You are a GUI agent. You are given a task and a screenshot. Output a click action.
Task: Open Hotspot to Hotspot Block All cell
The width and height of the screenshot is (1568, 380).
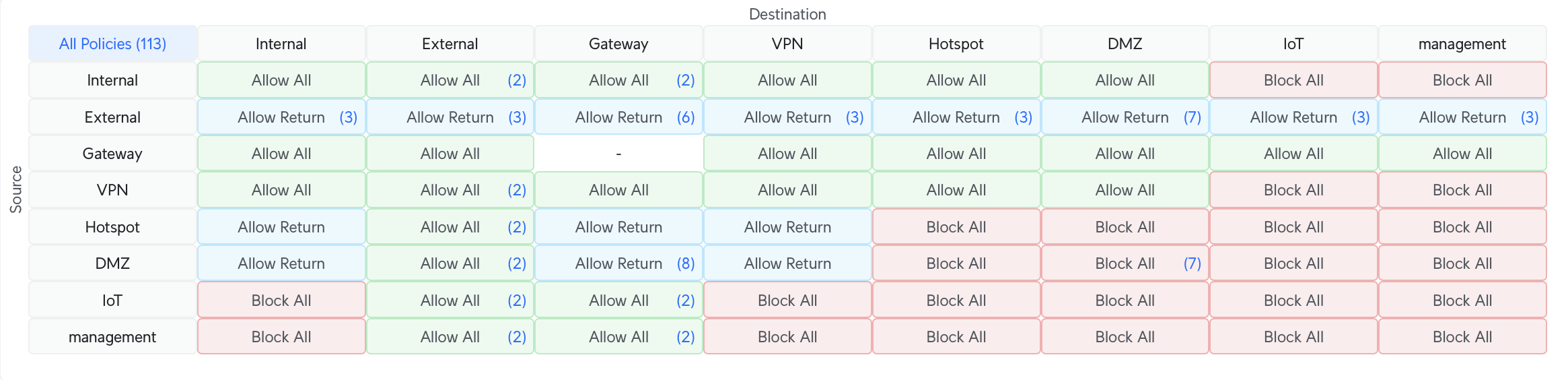tap(956, 227)
